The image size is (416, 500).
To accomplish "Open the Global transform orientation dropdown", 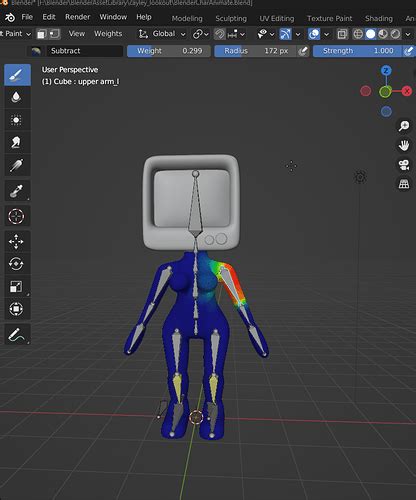I will (162, 34).
